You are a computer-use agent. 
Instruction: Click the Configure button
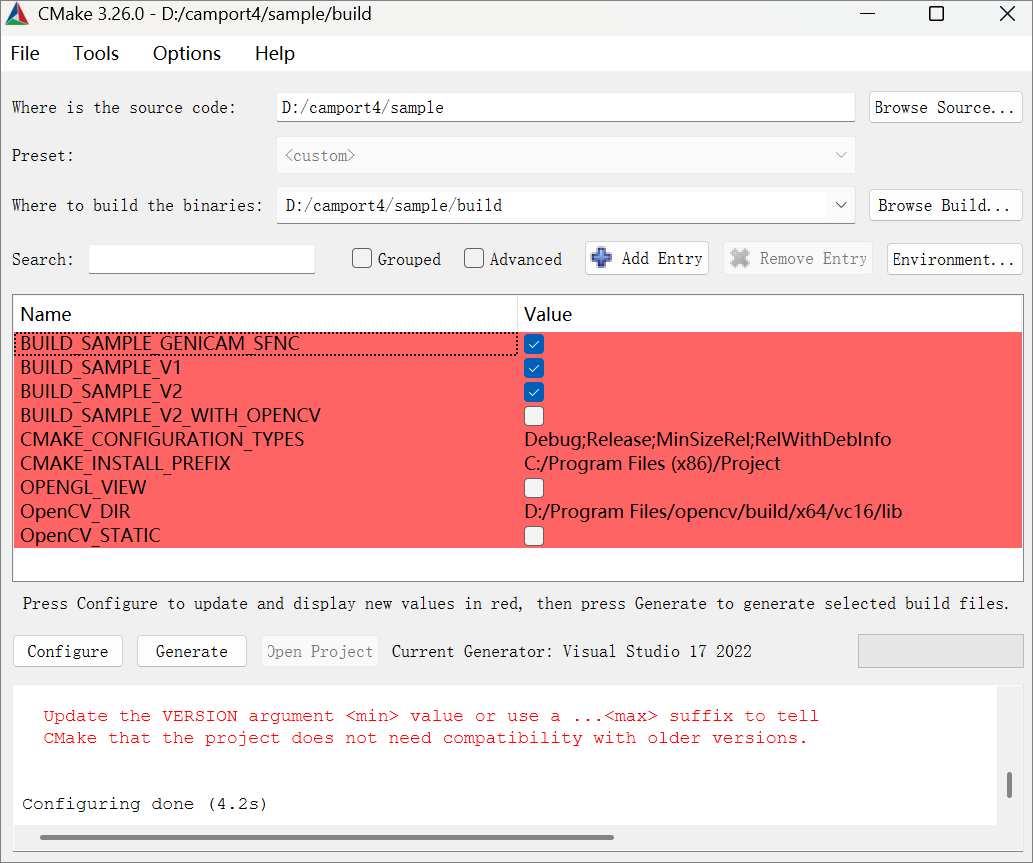tap(68, 651)
